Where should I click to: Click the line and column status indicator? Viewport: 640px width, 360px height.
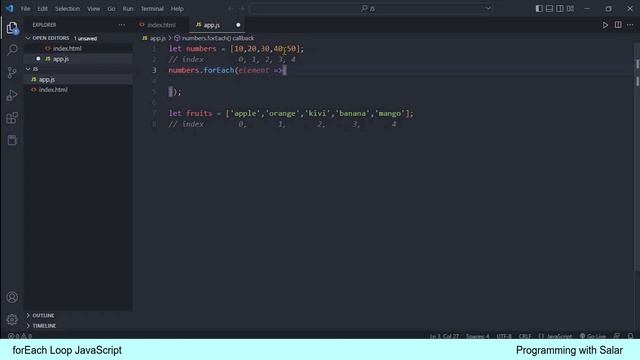point(444,336)
